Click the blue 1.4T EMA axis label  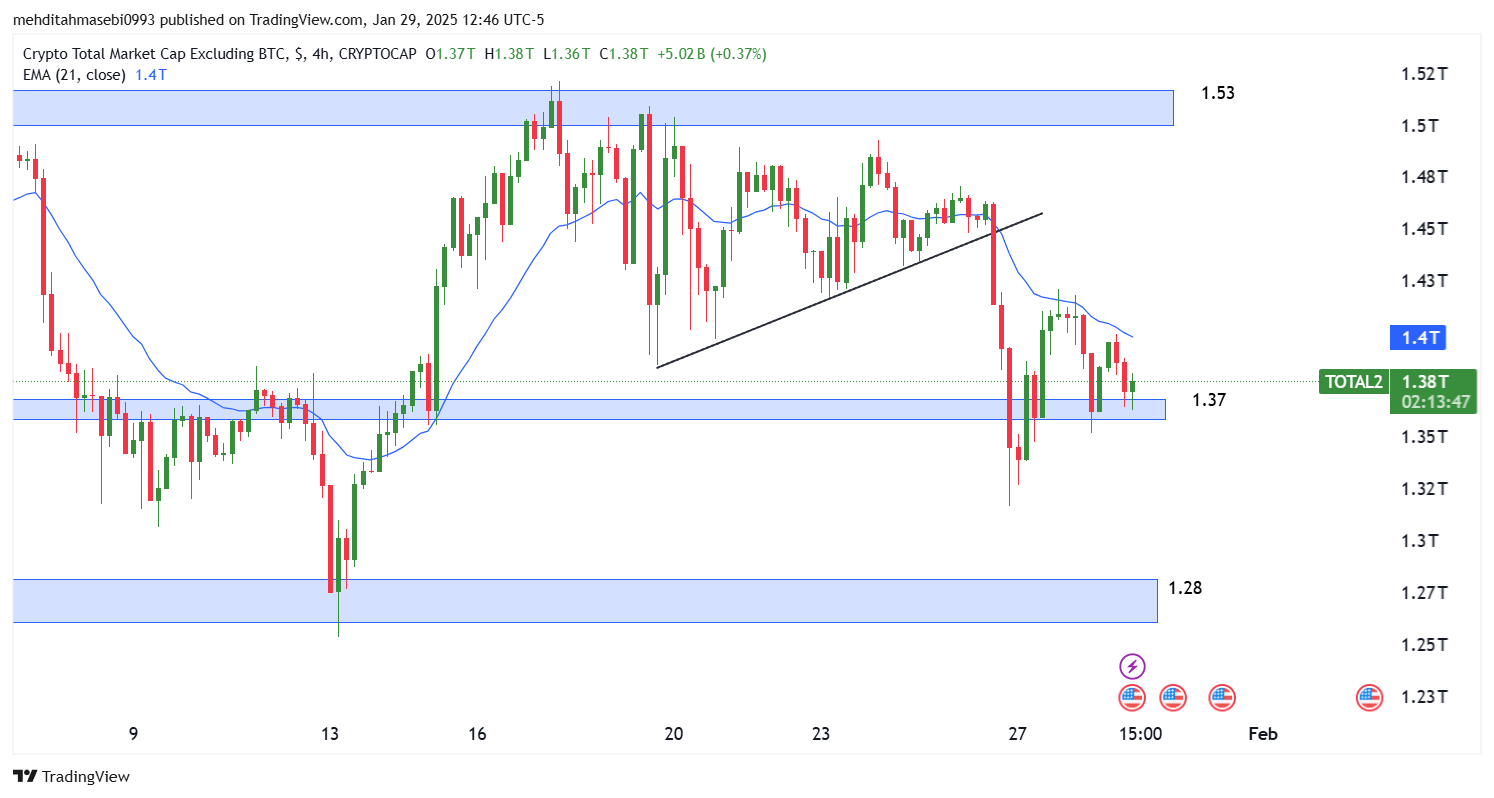[x=1417, y=338]
